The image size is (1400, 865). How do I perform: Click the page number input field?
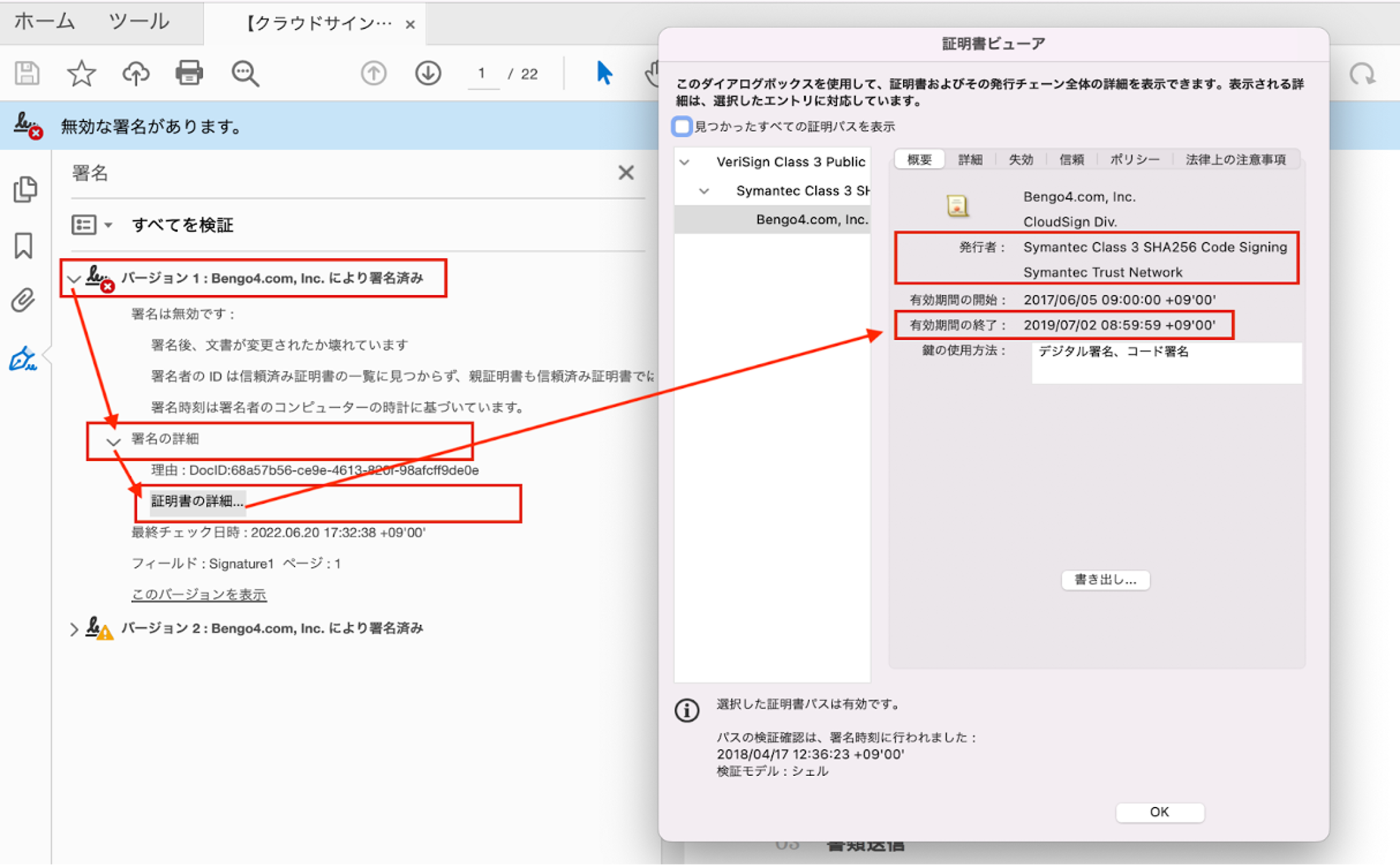pos(482,74)
